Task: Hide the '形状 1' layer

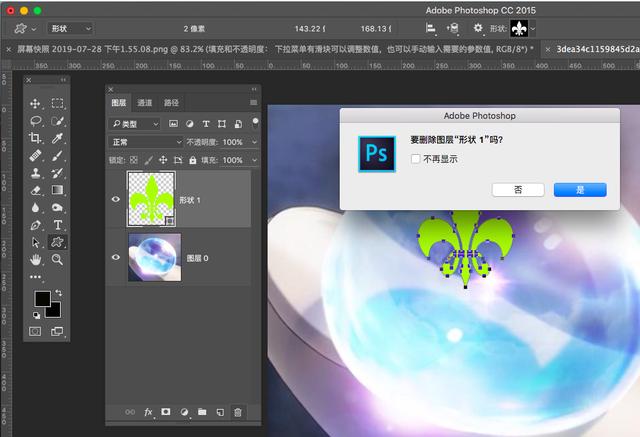Action: click(x=116, y=200)
